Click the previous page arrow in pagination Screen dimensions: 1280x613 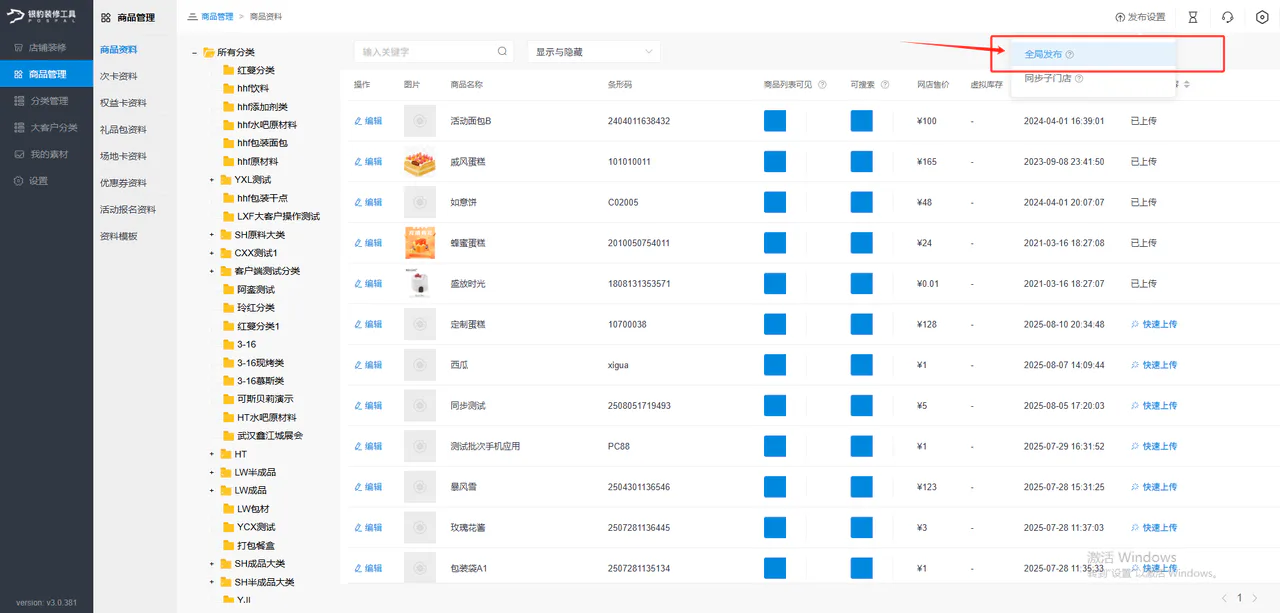[x=1224, y=598]
